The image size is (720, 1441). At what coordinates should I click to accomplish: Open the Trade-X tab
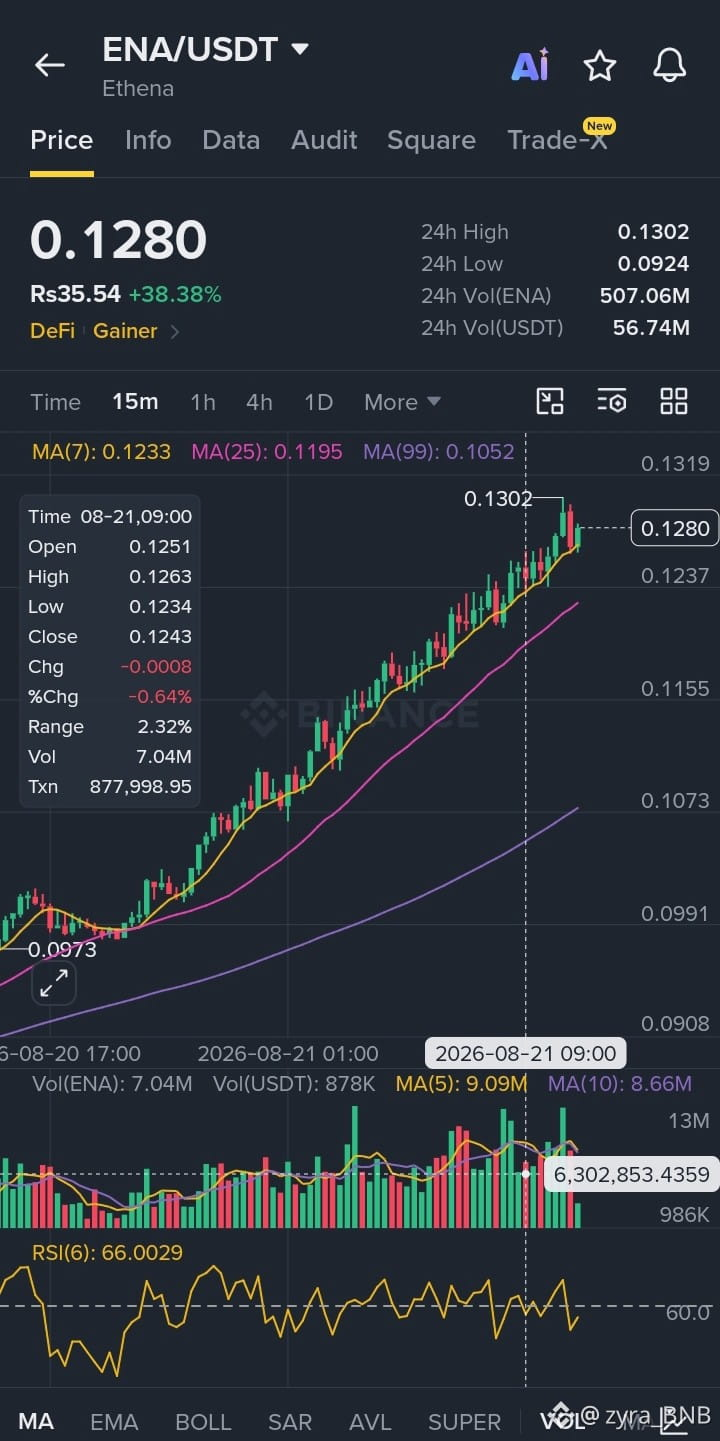(x=558, y=140)
